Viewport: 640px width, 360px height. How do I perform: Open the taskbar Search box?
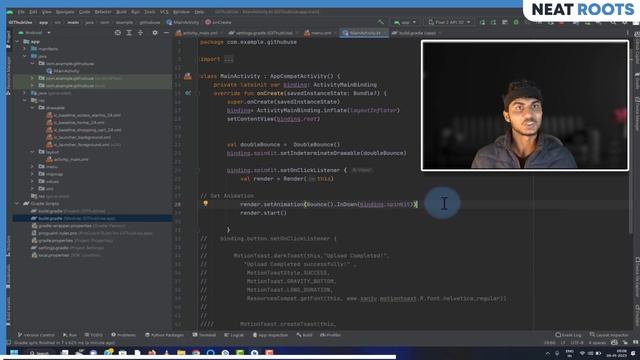pyautogui.click(x=40, y=353)
